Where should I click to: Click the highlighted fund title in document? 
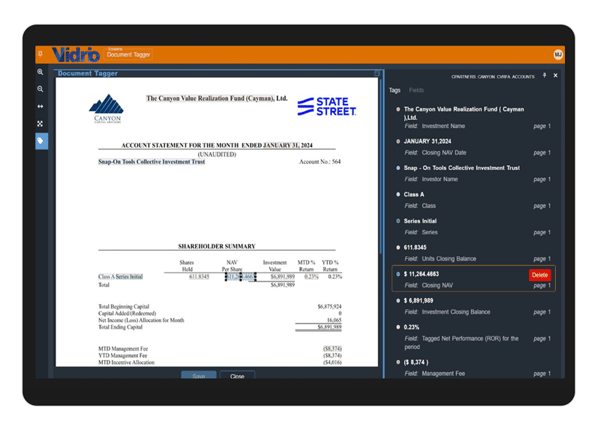tap(217, 98)
